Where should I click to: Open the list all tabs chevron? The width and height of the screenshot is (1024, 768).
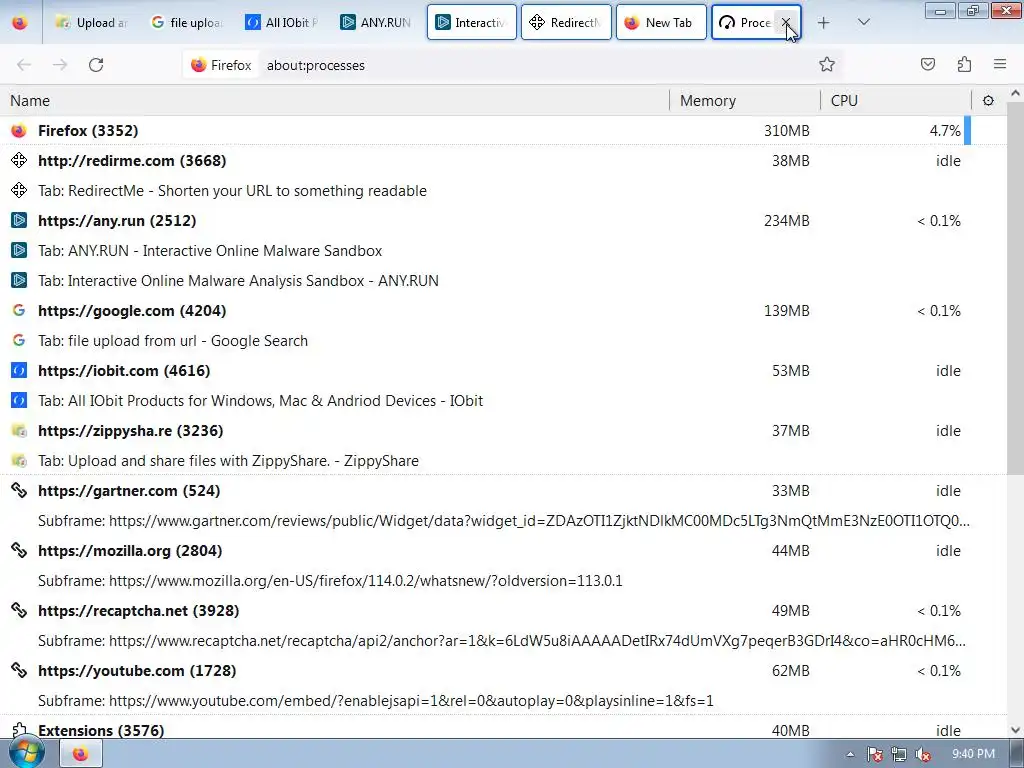point(863,22)
